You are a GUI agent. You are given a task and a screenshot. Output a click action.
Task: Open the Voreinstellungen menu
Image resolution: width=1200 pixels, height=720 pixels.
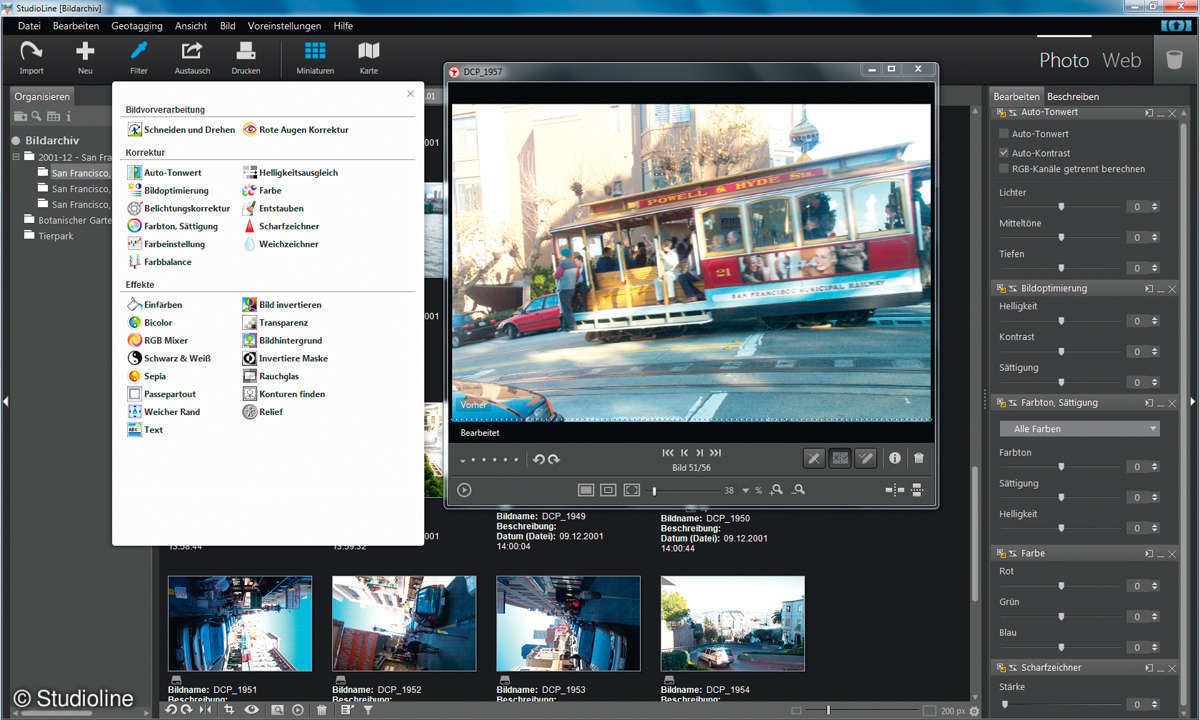tap(286, 26)
